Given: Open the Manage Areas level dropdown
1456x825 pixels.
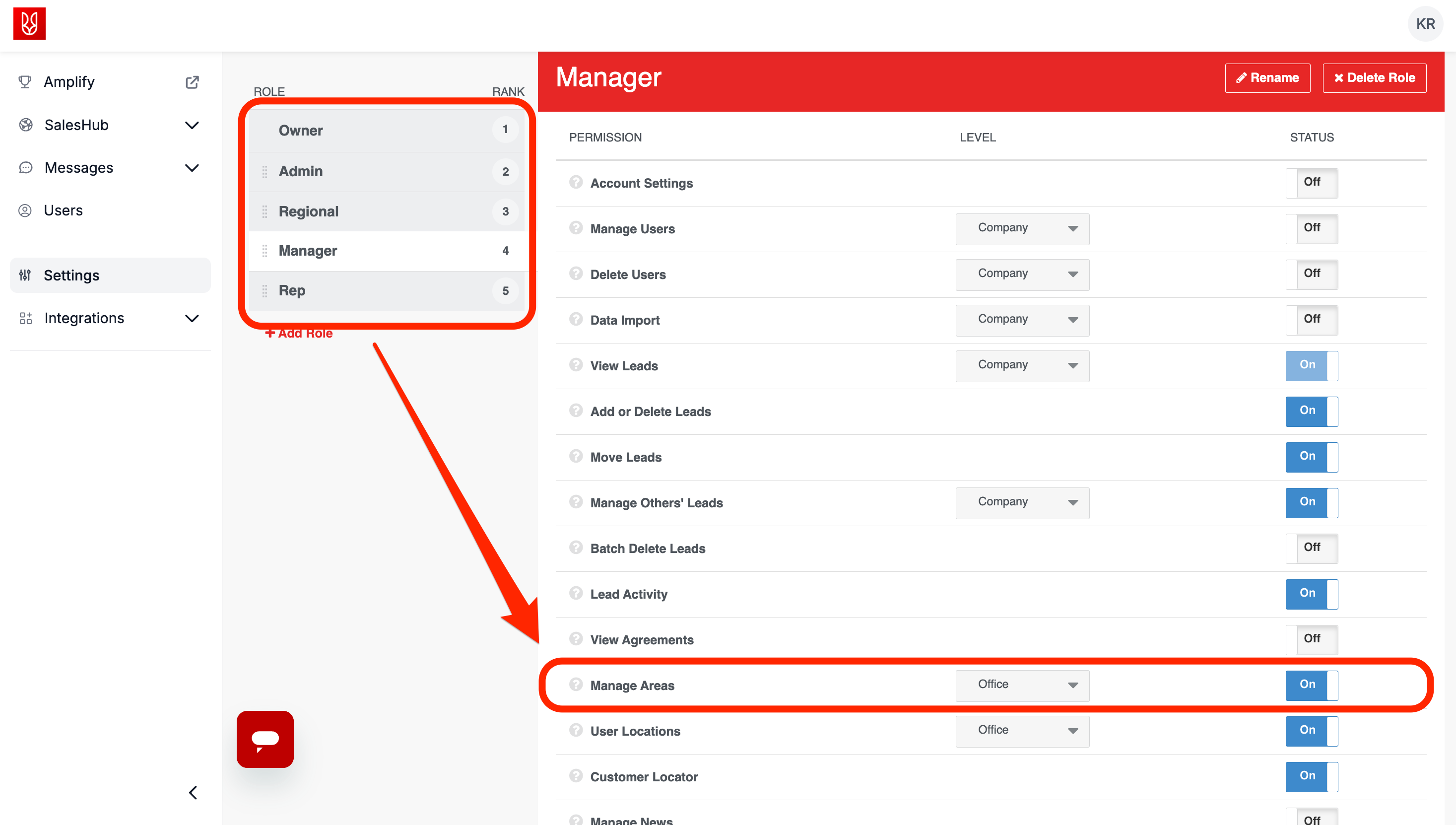Looking at the screenshot, I should pos(1022,685).
